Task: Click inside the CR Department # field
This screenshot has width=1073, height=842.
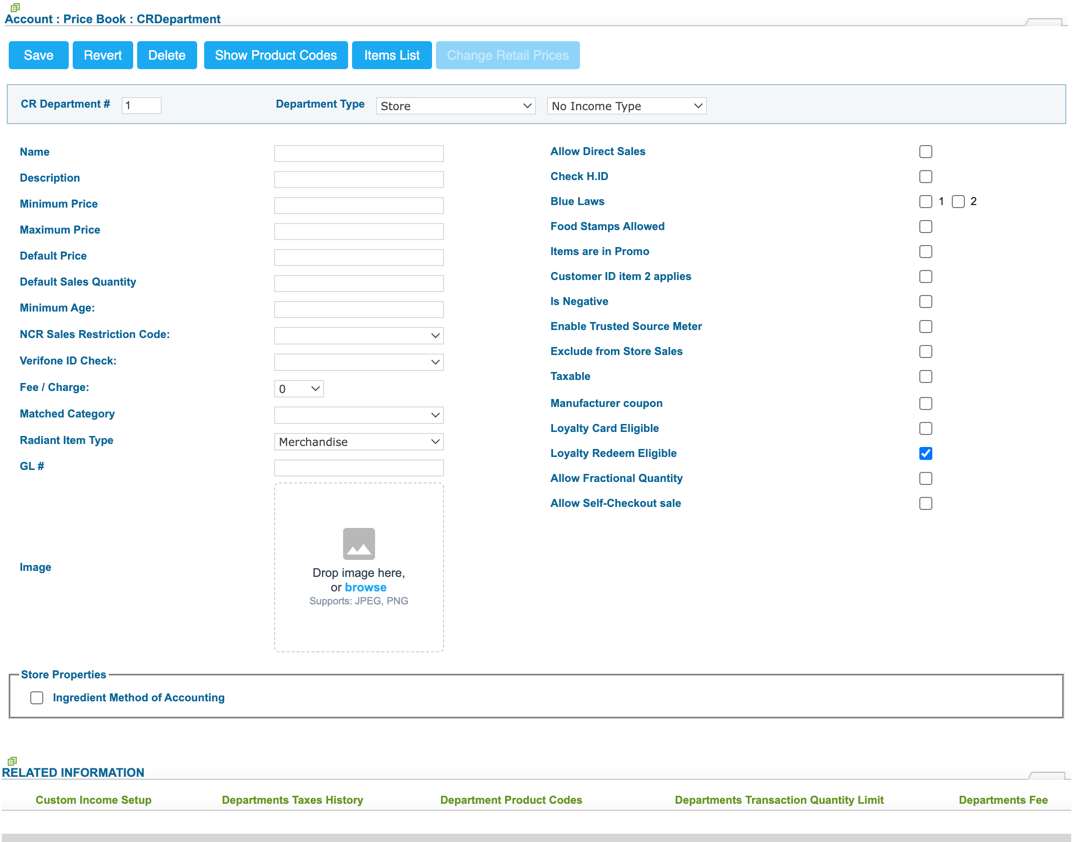Action: click(x=140, y=105)
